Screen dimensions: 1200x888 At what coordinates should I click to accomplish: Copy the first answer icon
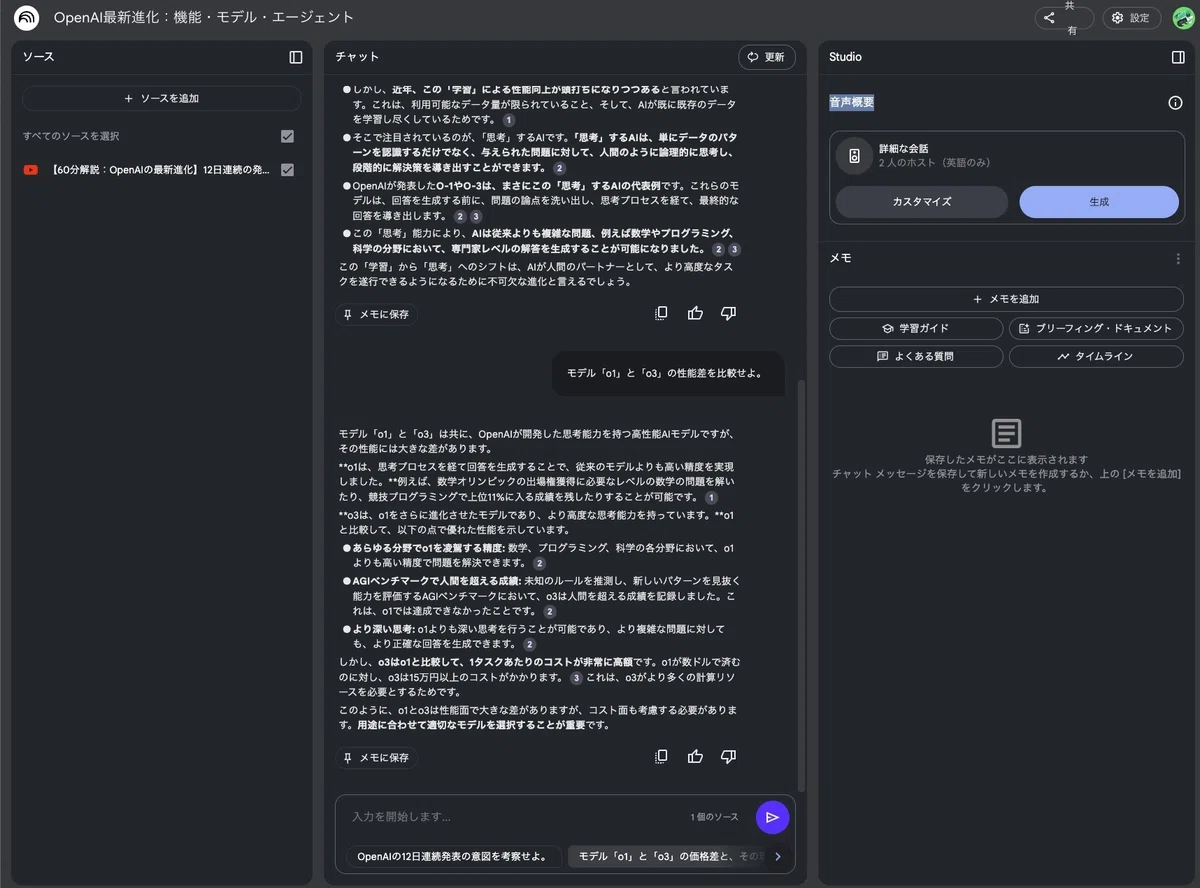click(661, 313)
